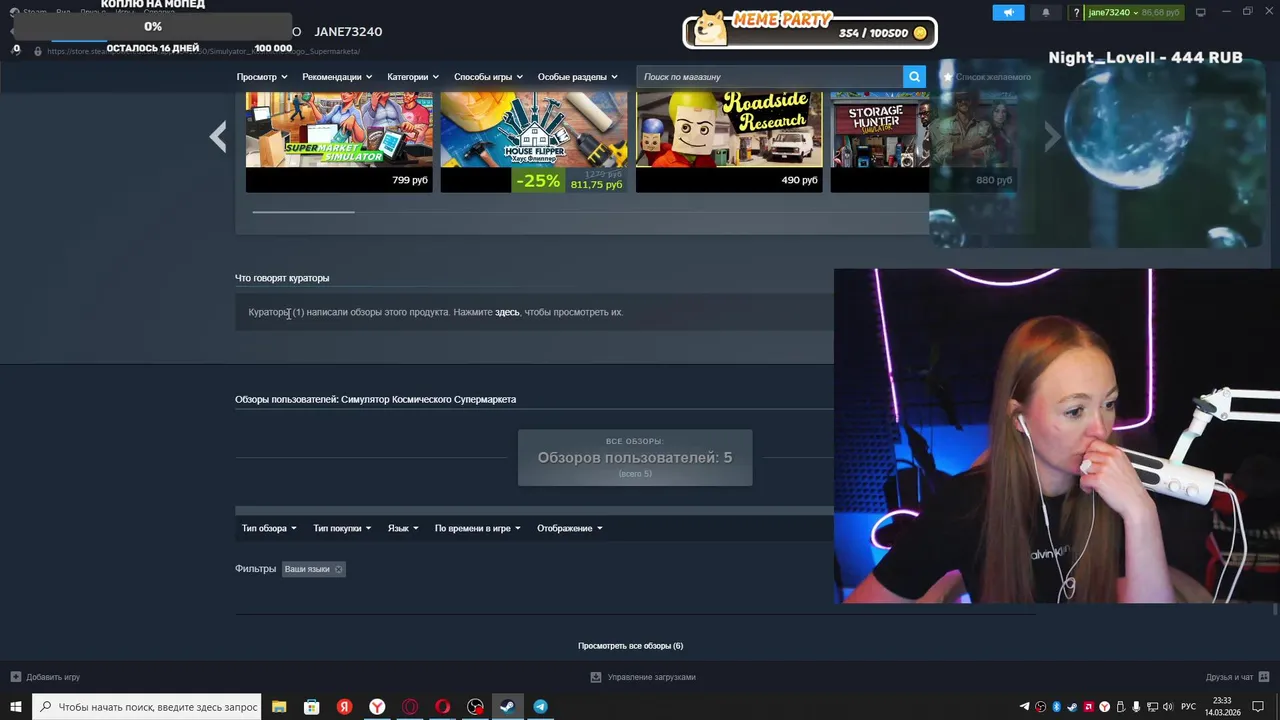Click the 490 руб price label
This screenshot has height=720, width=1280.
[800, 180]
